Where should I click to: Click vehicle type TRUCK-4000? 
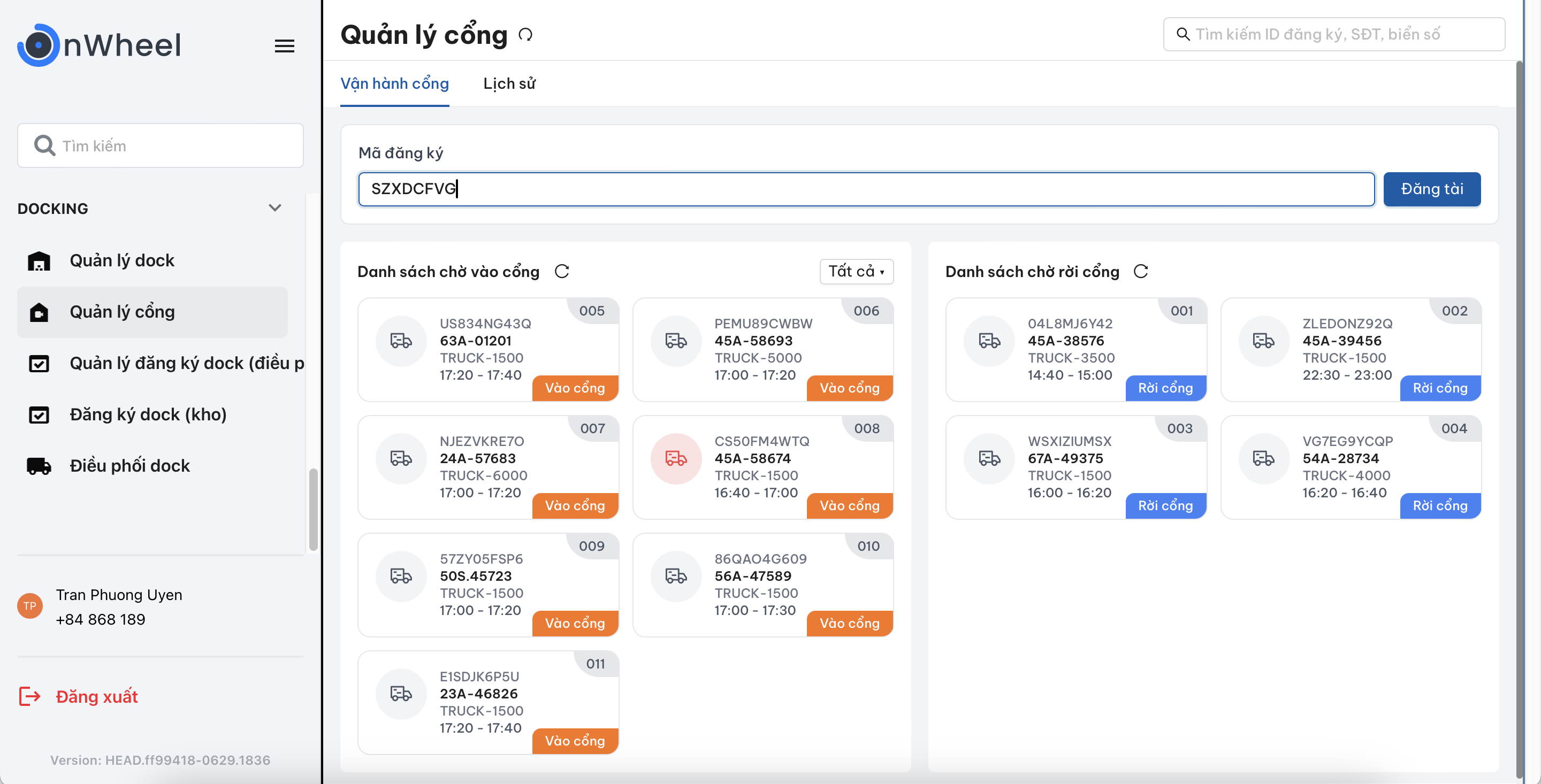(x=1346, y=476)
